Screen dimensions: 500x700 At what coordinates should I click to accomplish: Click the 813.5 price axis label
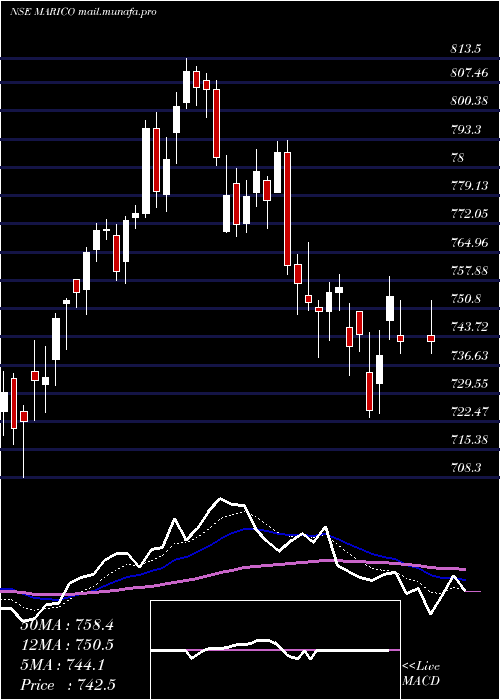[465, 49]
